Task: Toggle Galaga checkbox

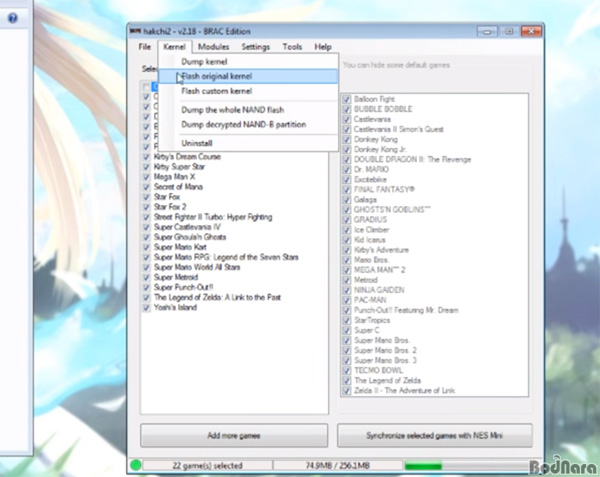Action: tap(347, 200)
